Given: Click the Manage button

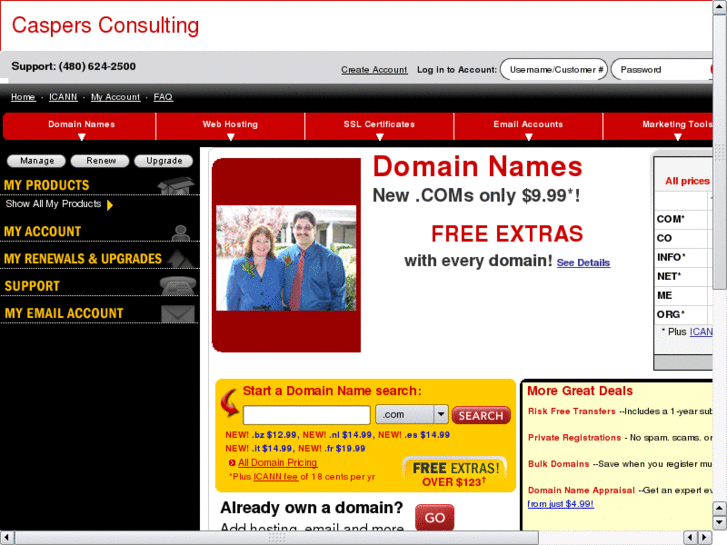Looking at the screenshot, I should click(37, 160).
